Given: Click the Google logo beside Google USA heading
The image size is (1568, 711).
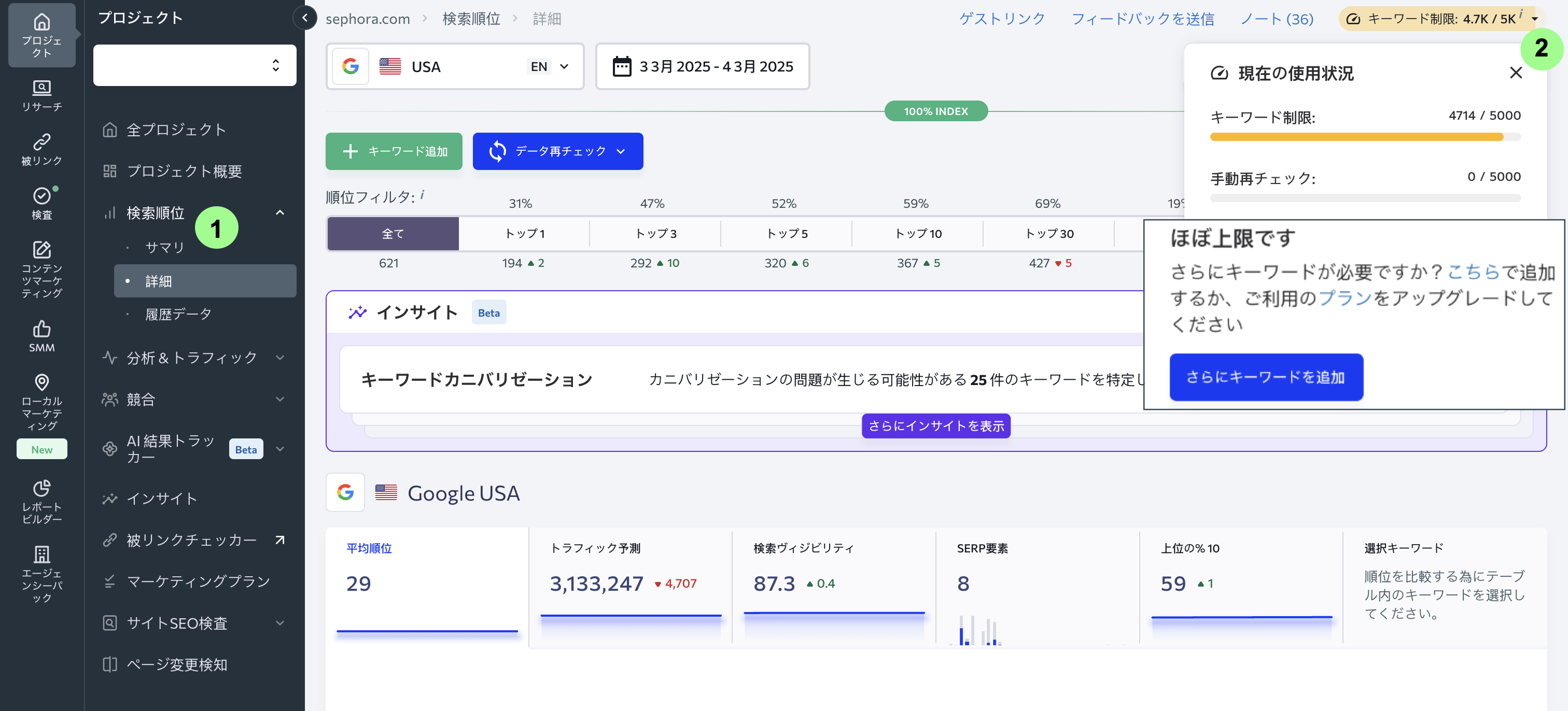Looking at the screenshot, I should pyautogui.click(x=345, y=492).
